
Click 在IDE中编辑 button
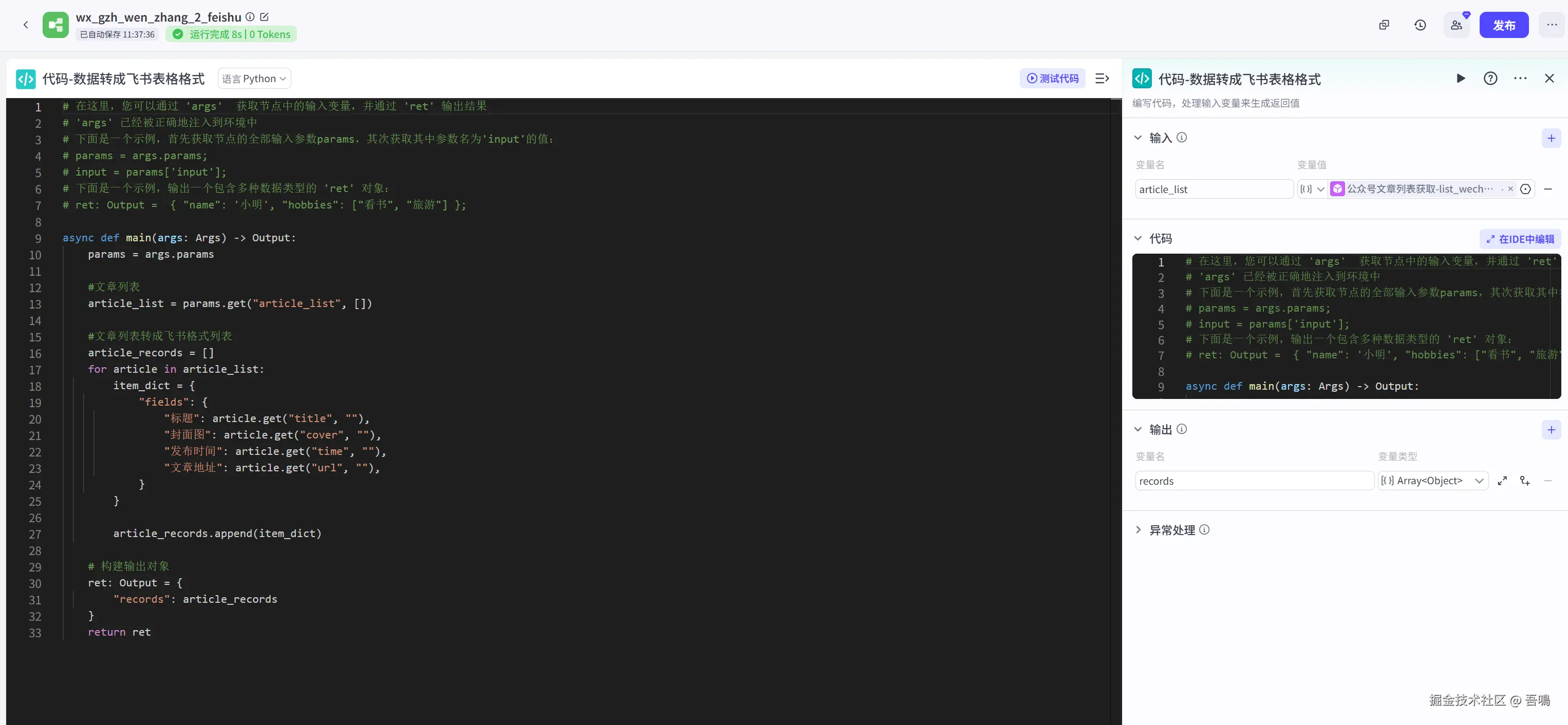pos(1520,239)
